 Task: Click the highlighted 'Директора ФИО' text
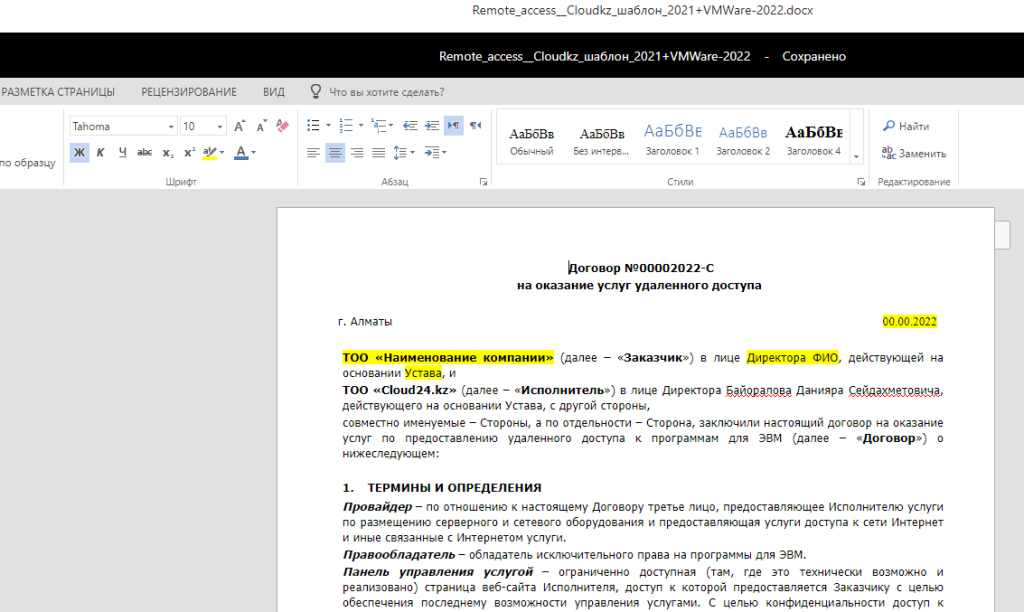coord(792,357)
